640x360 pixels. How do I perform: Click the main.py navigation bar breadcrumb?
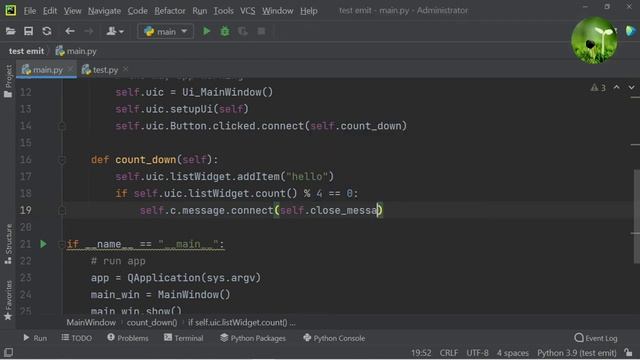pos(76,51)
